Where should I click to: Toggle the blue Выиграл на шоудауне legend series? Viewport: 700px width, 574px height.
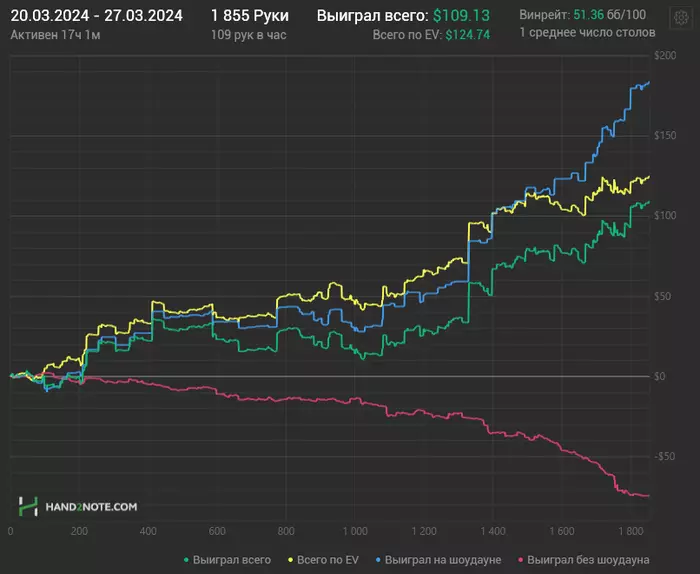click(x=438, y=560)
